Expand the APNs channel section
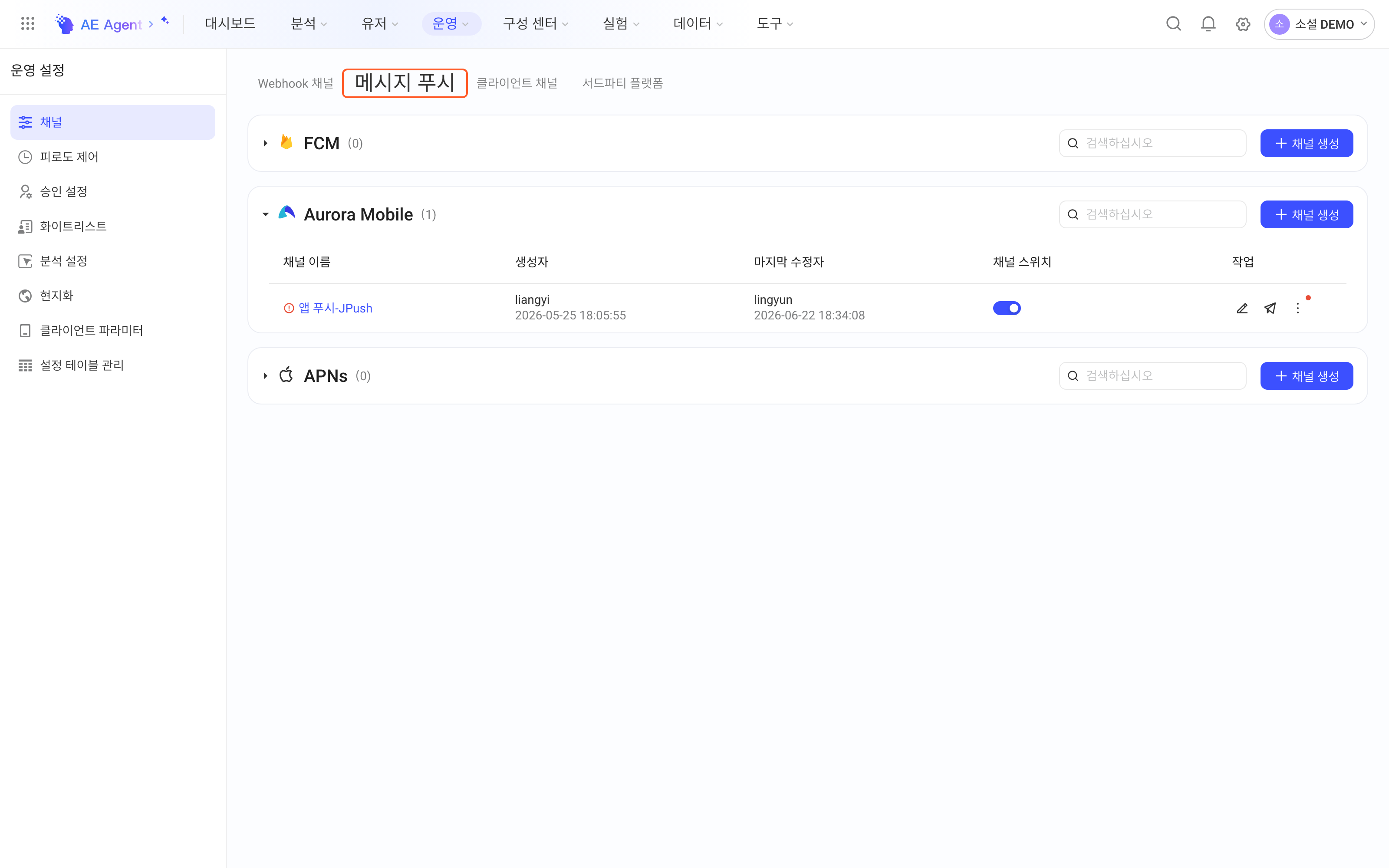Image resolution: width=1389 pixels, height=868 pixels. coord(265,376)
